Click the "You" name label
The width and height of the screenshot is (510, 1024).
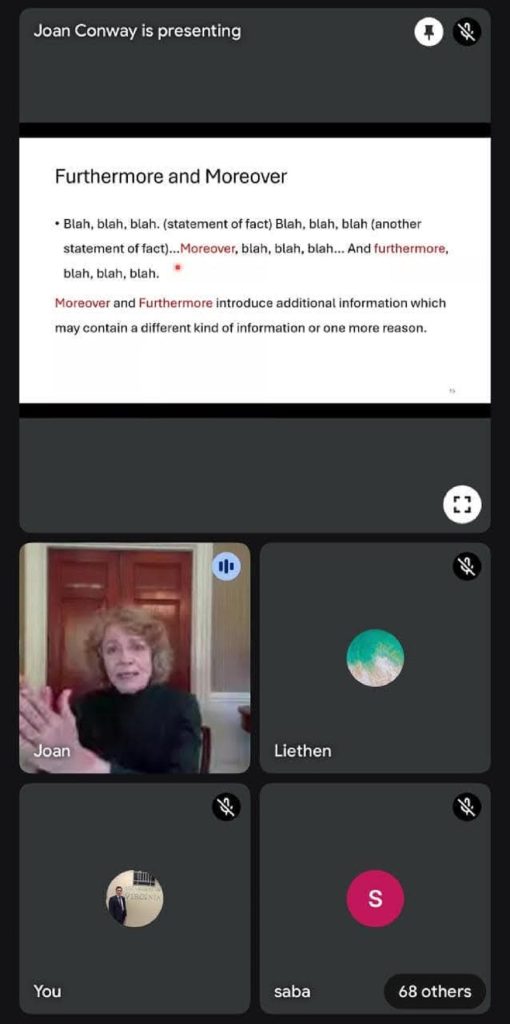tap(47, 991)
